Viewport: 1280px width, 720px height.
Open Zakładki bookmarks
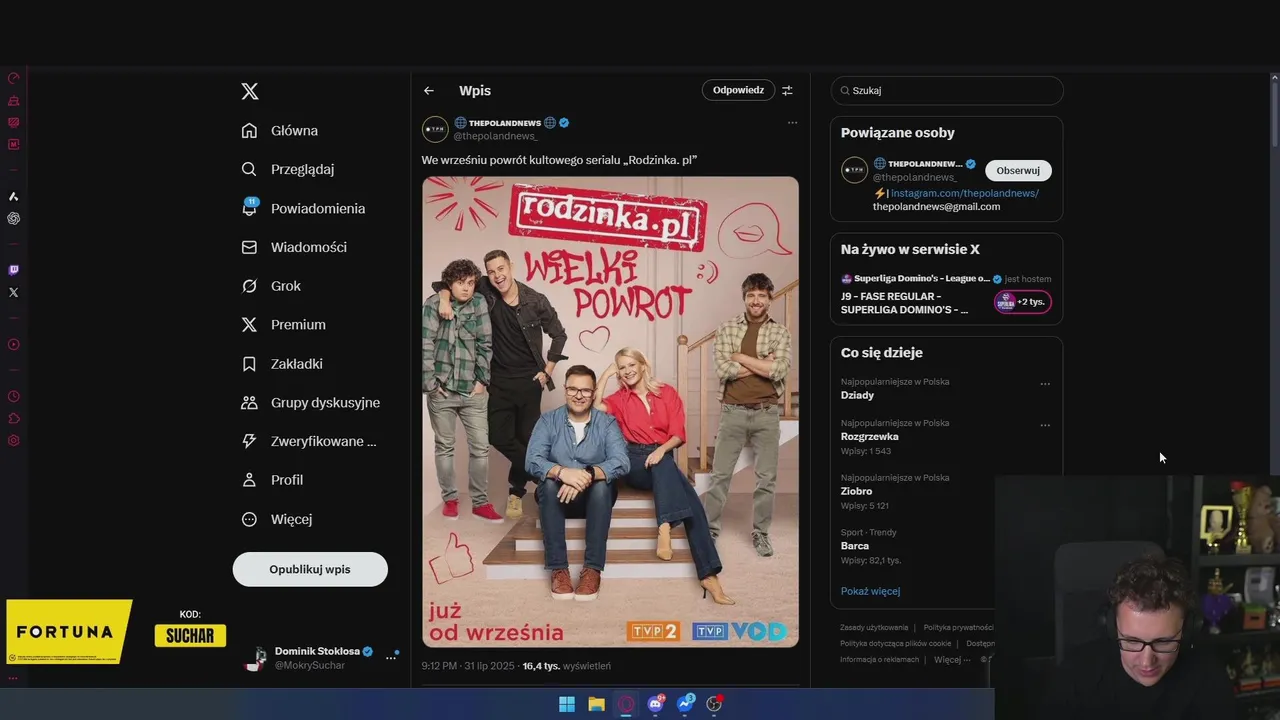click(x=282, y=364)
